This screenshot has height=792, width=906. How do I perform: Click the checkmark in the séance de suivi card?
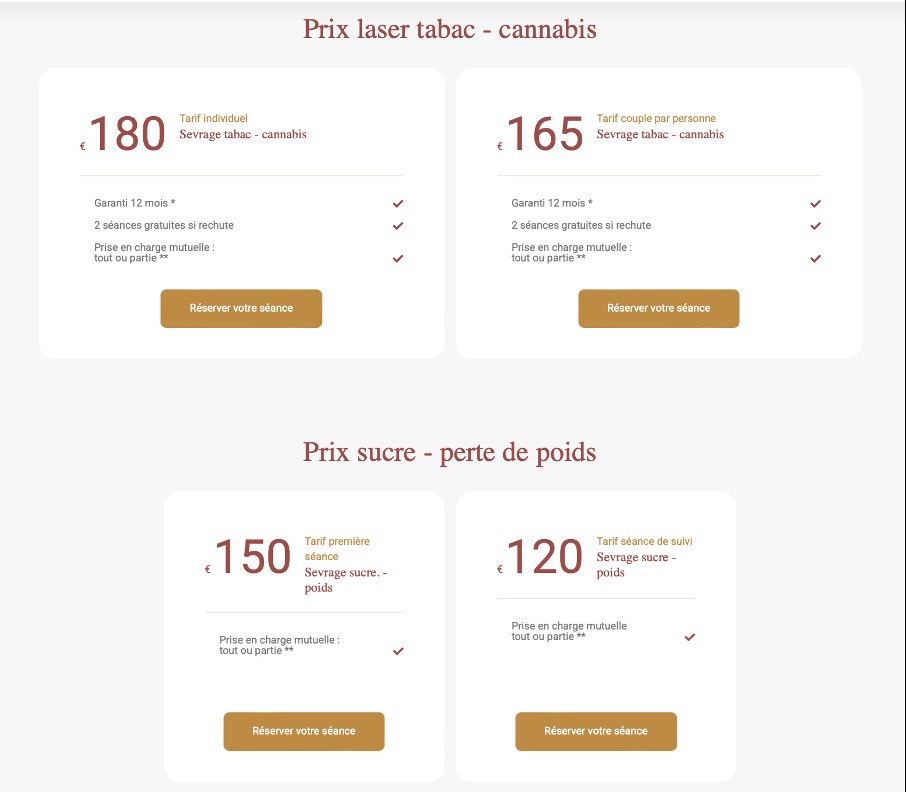coord(690,637)
